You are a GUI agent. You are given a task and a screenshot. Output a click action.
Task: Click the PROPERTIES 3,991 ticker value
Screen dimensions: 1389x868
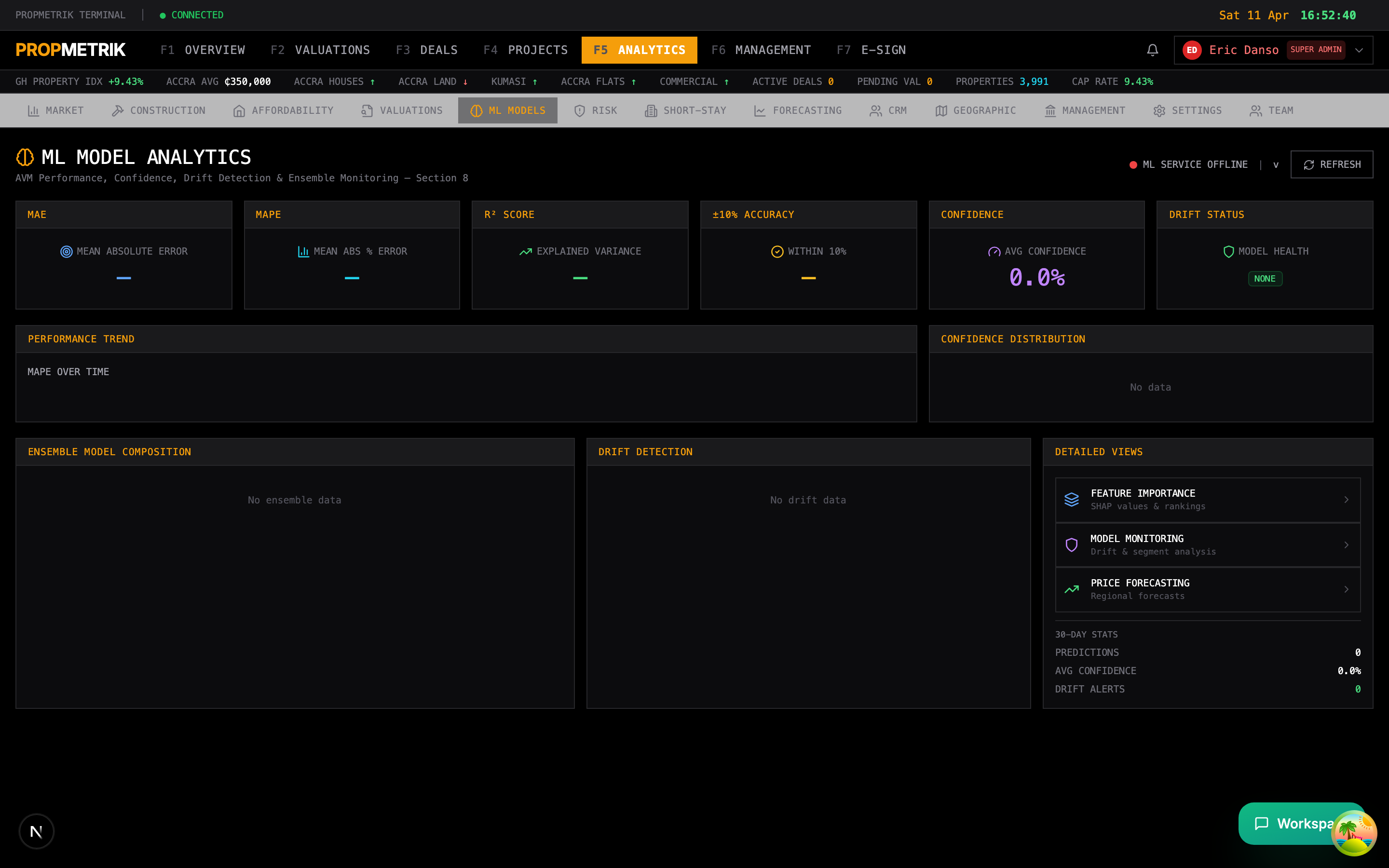[1033, 81]
